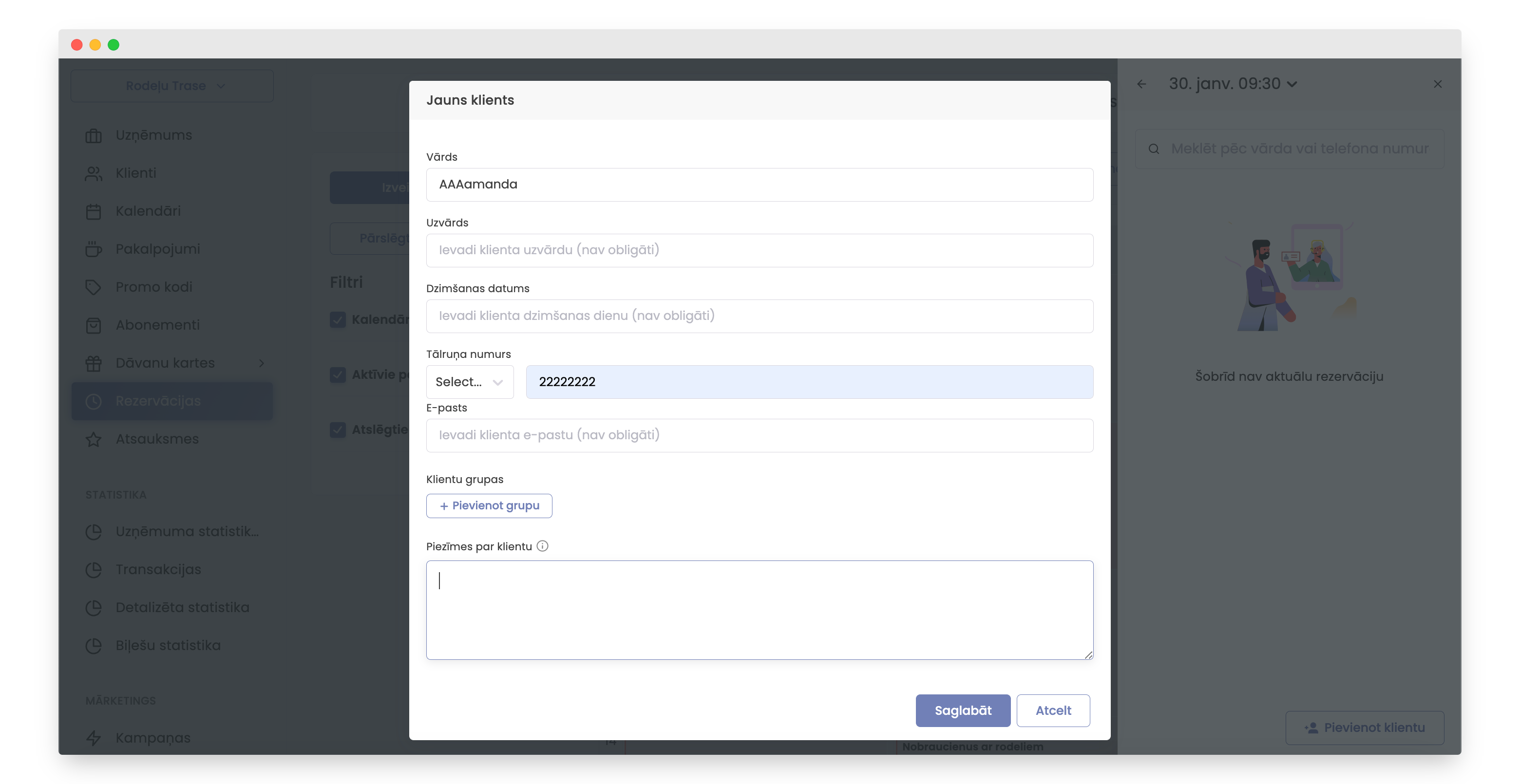Open the Rodeļu Trase company dropdown
1520x784 pixels.
point(171,86)
